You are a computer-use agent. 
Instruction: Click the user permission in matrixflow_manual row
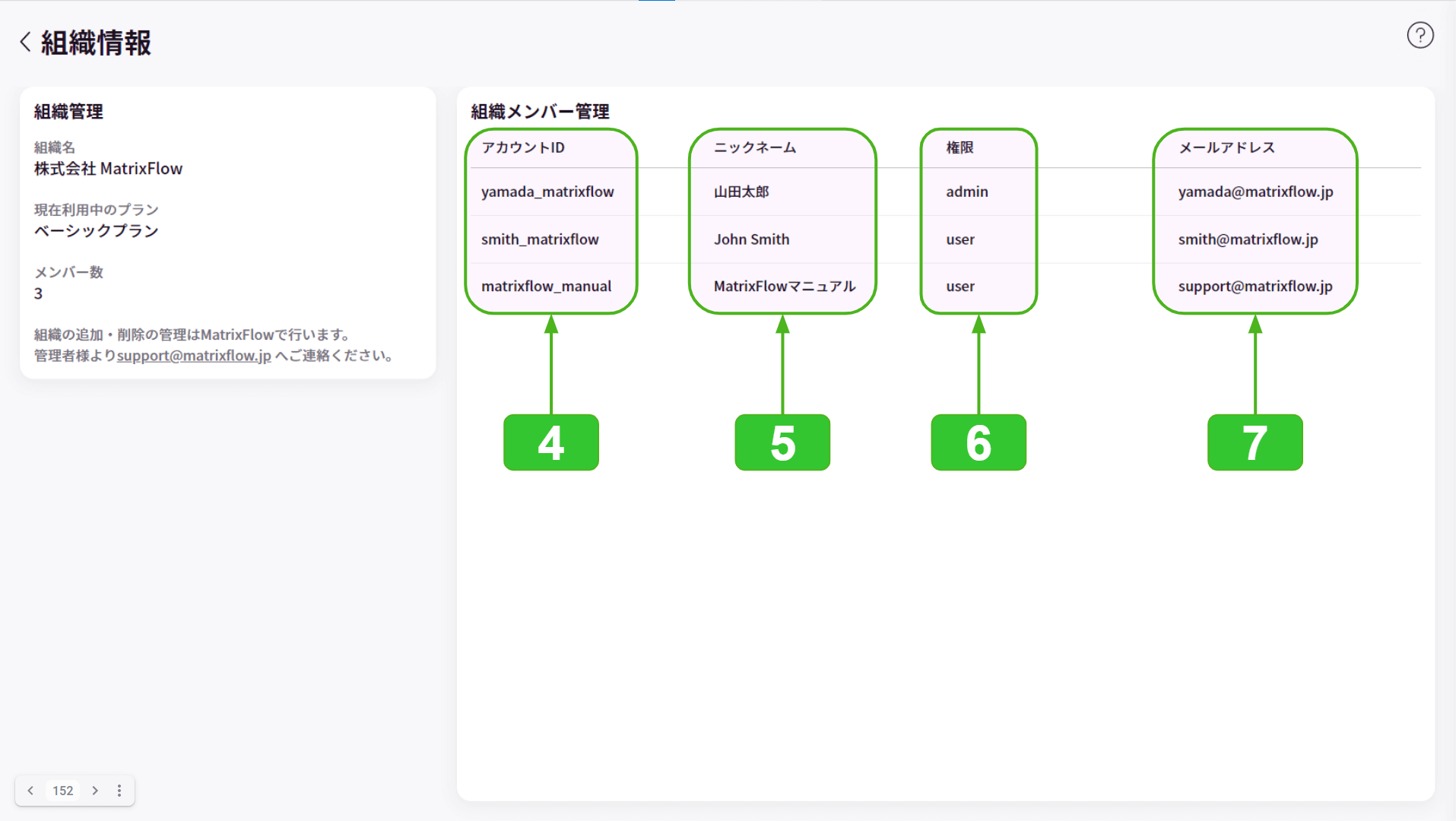tap(960, 287)
